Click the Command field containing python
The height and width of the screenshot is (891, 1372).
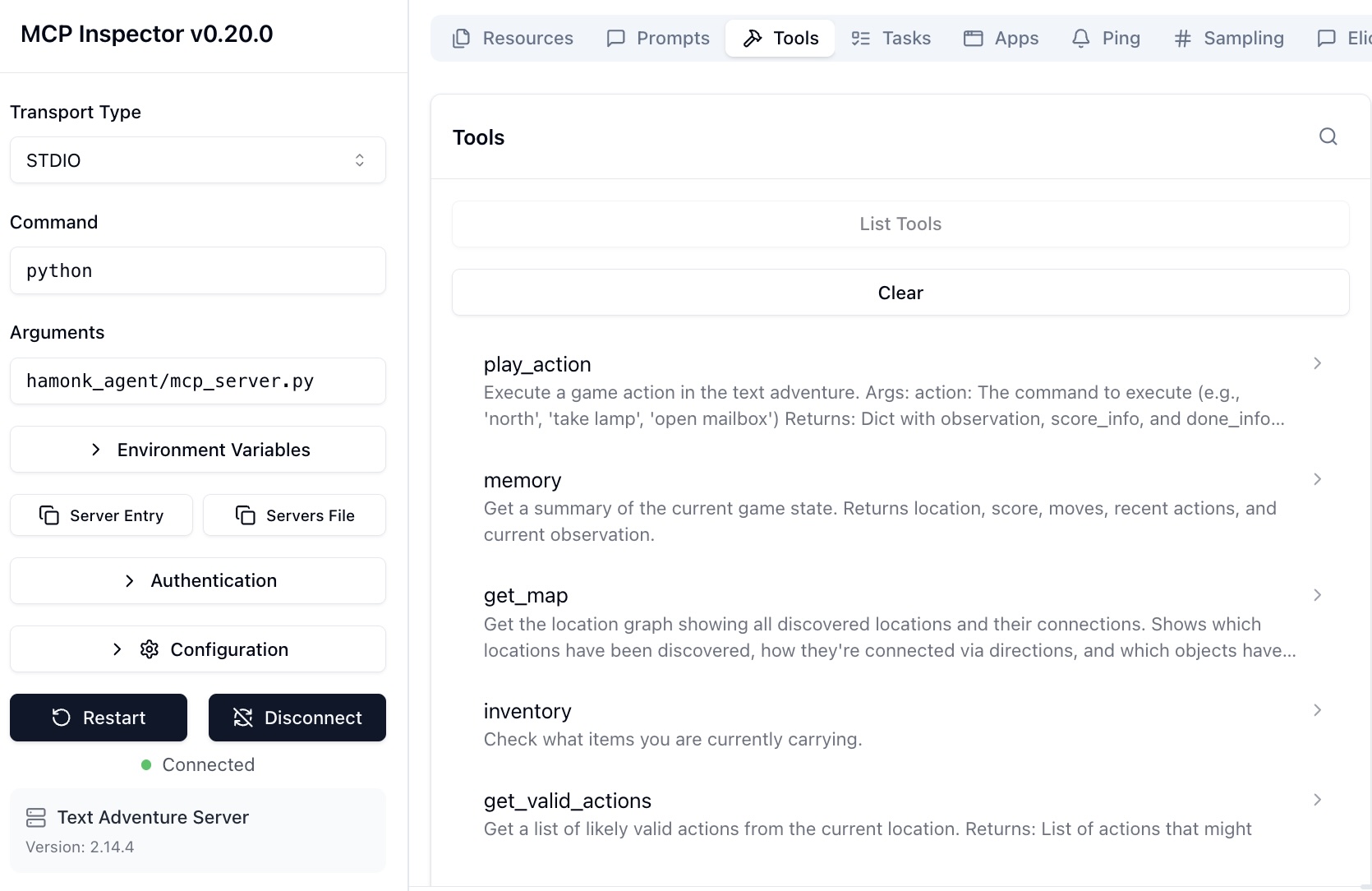197,270
